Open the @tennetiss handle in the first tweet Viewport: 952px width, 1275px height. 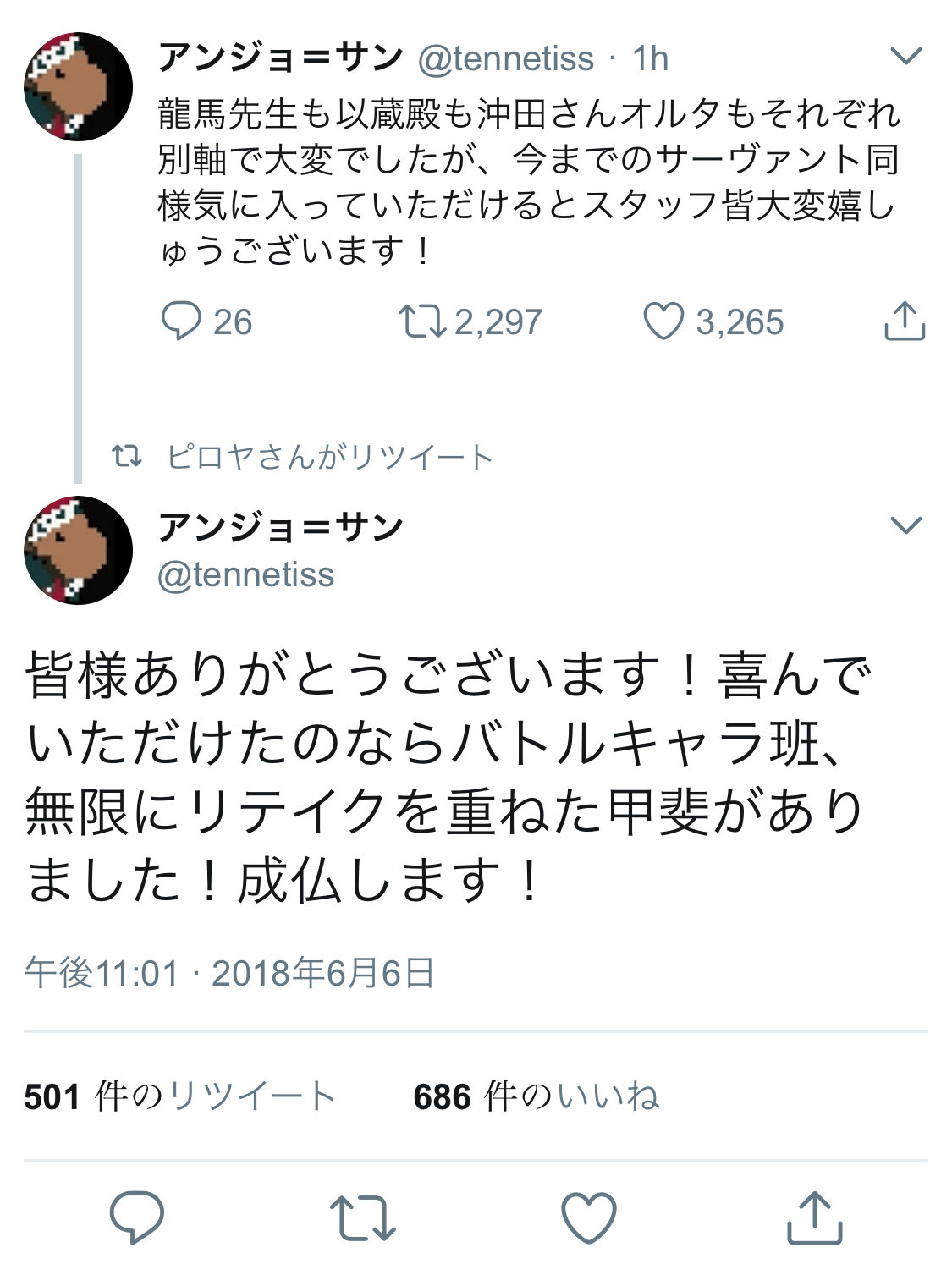point(506,58)
